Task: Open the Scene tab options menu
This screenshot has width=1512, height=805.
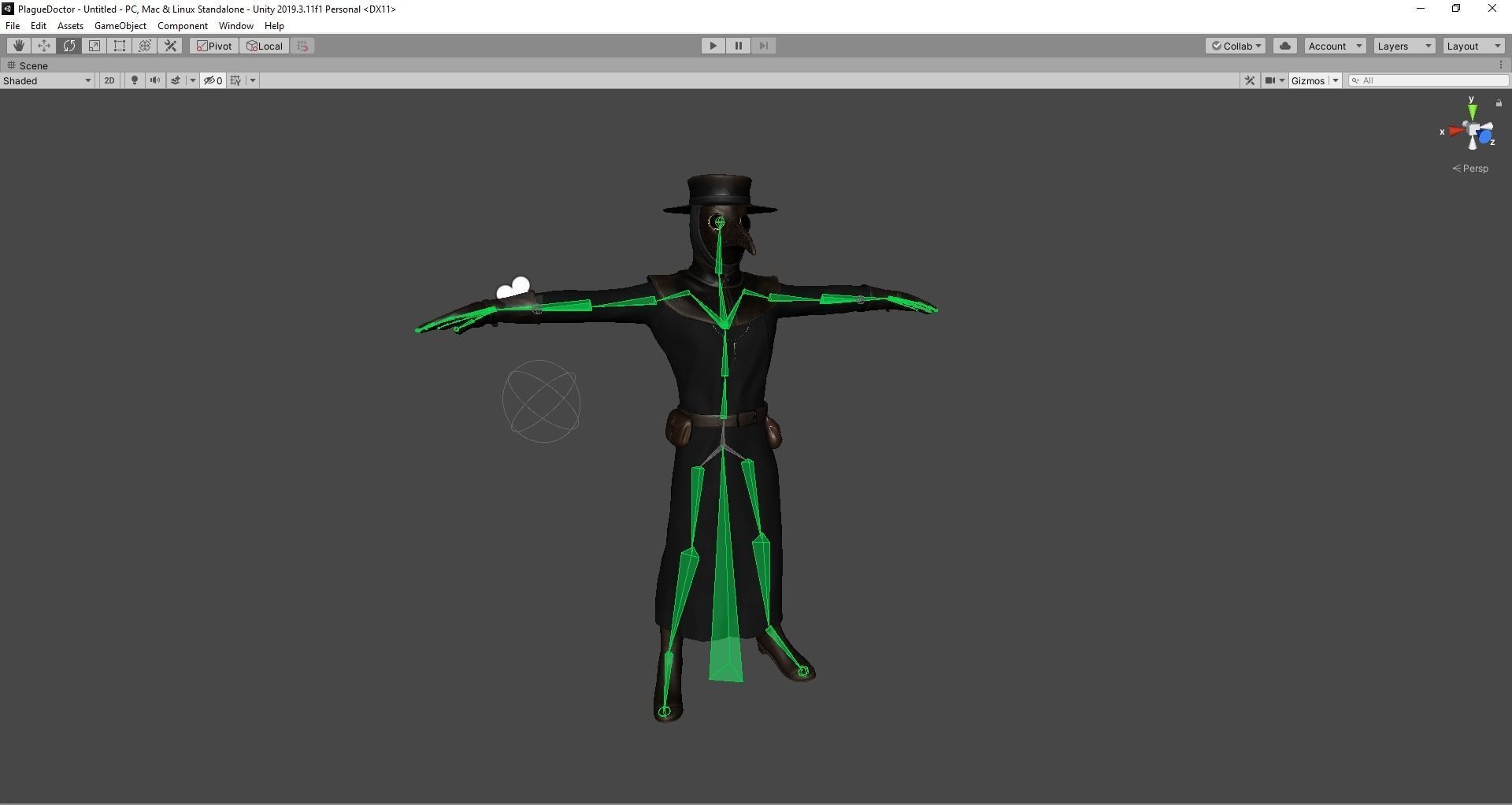Action: point(1501,65)
